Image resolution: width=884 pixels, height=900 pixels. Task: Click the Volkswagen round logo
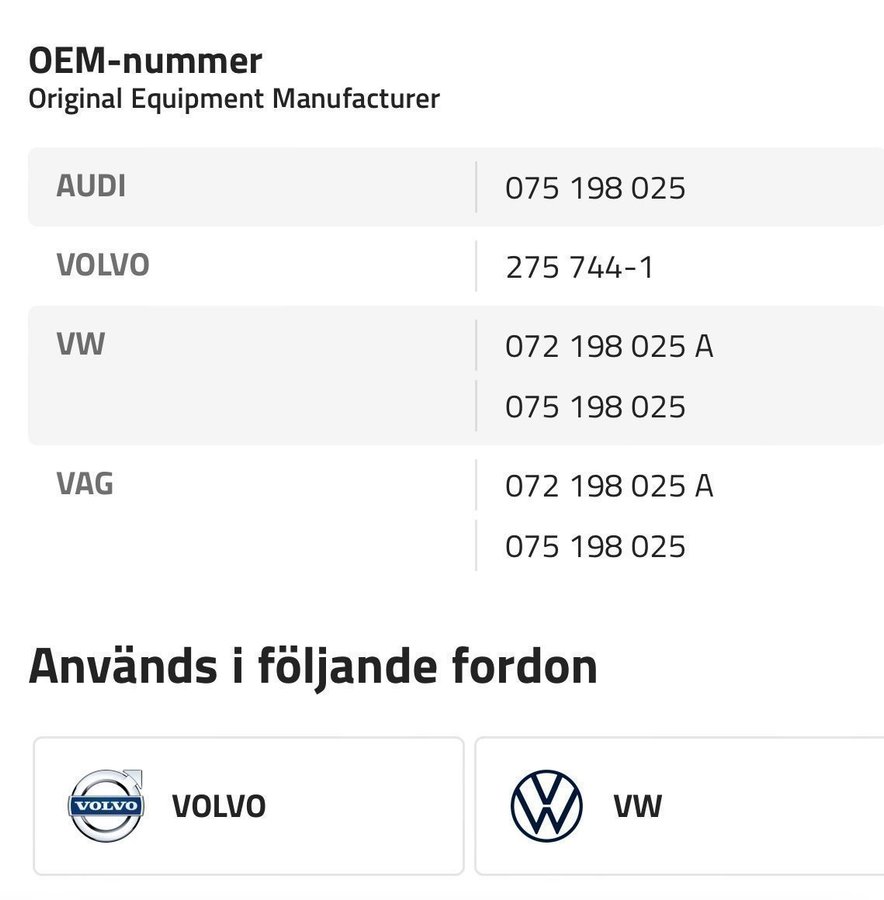546,805
